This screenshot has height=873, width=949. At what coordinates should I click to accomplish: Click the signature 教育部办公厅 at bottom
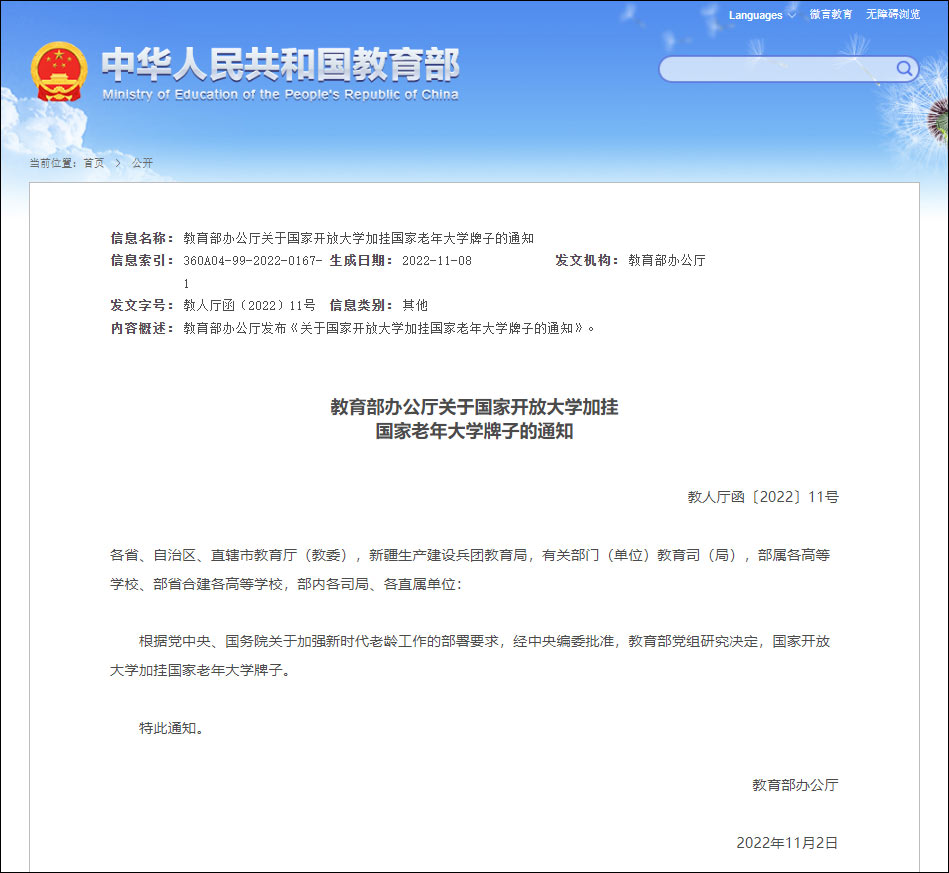click(x=795, y=785)
